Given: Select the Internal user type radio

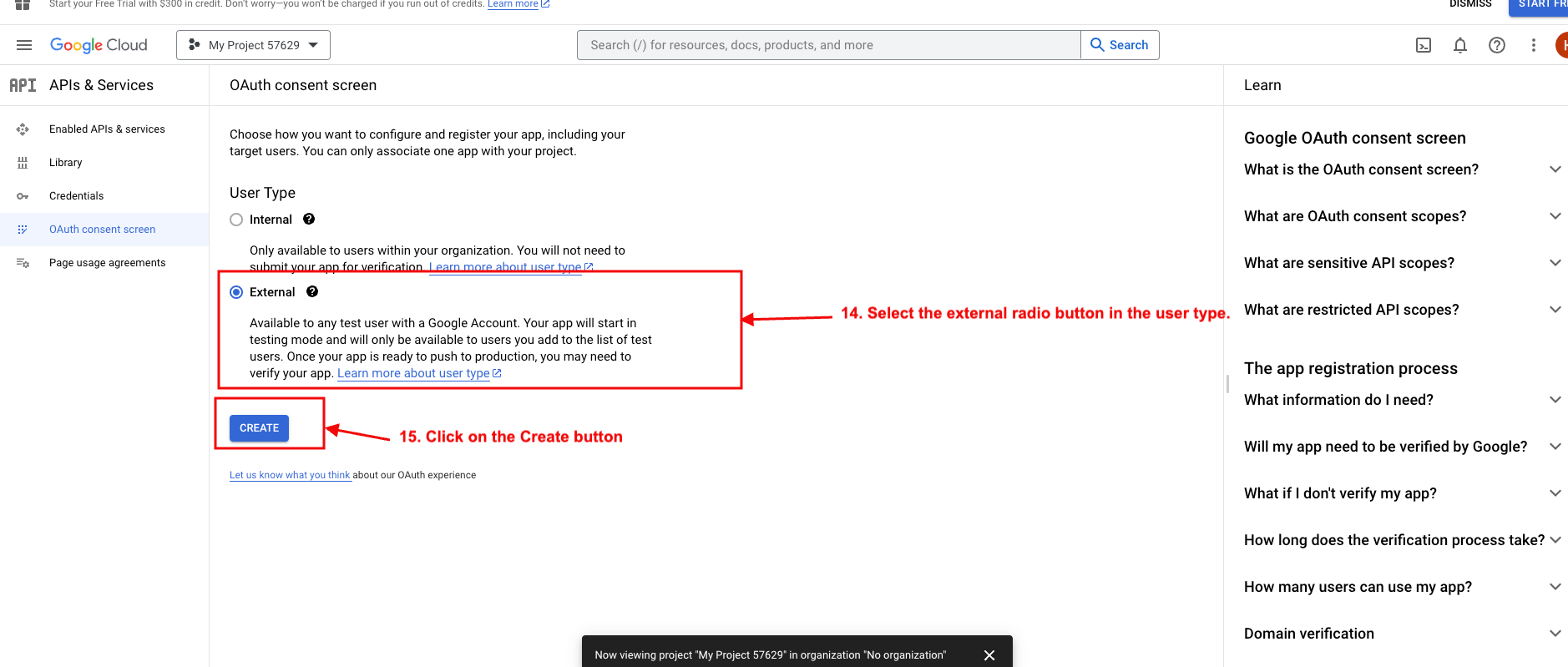Looking at the screenshot, I should click(x=236, y=220).
